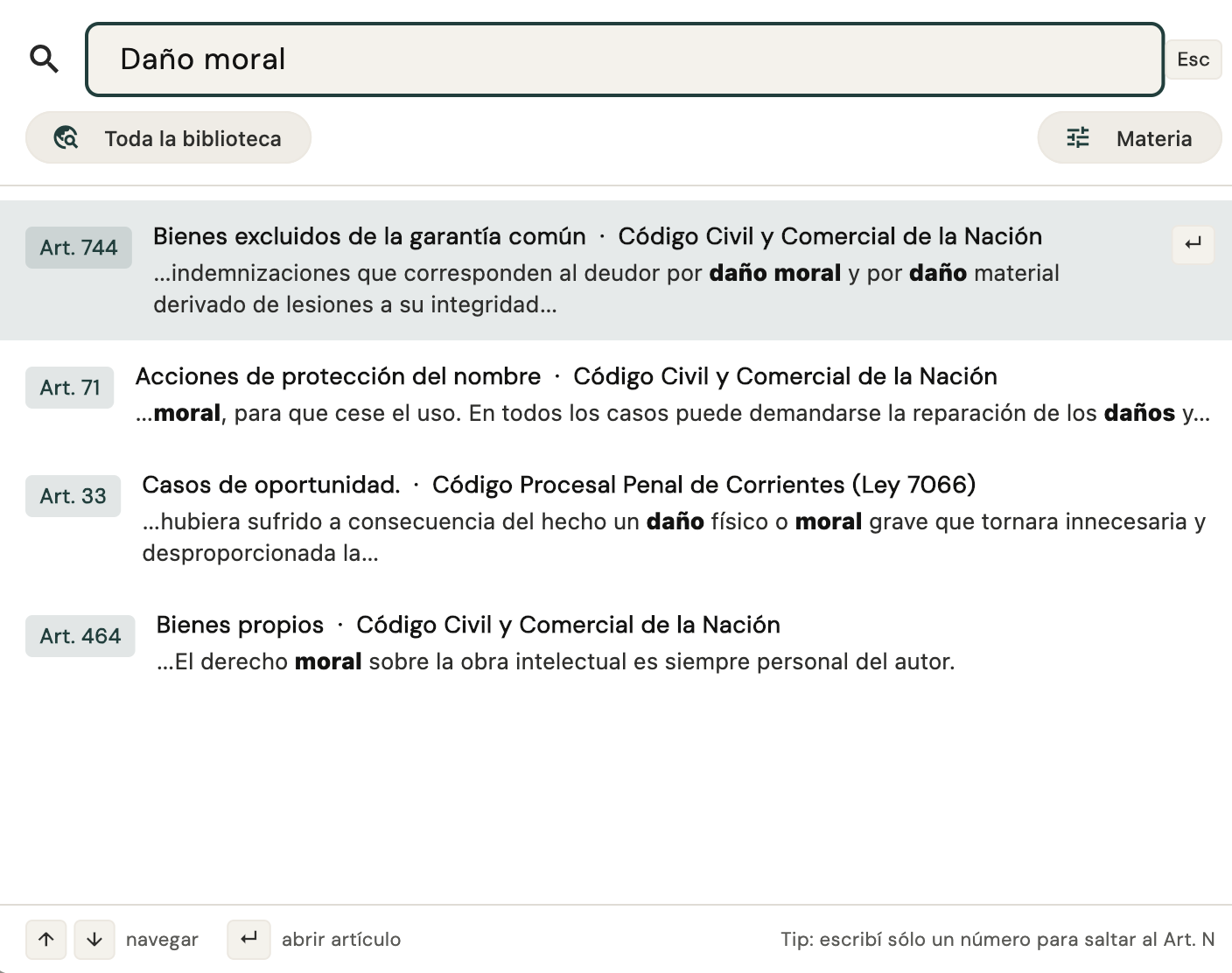Open the Materia filter
Screen dimensions: 1232x973
[x=1129, y=138]
